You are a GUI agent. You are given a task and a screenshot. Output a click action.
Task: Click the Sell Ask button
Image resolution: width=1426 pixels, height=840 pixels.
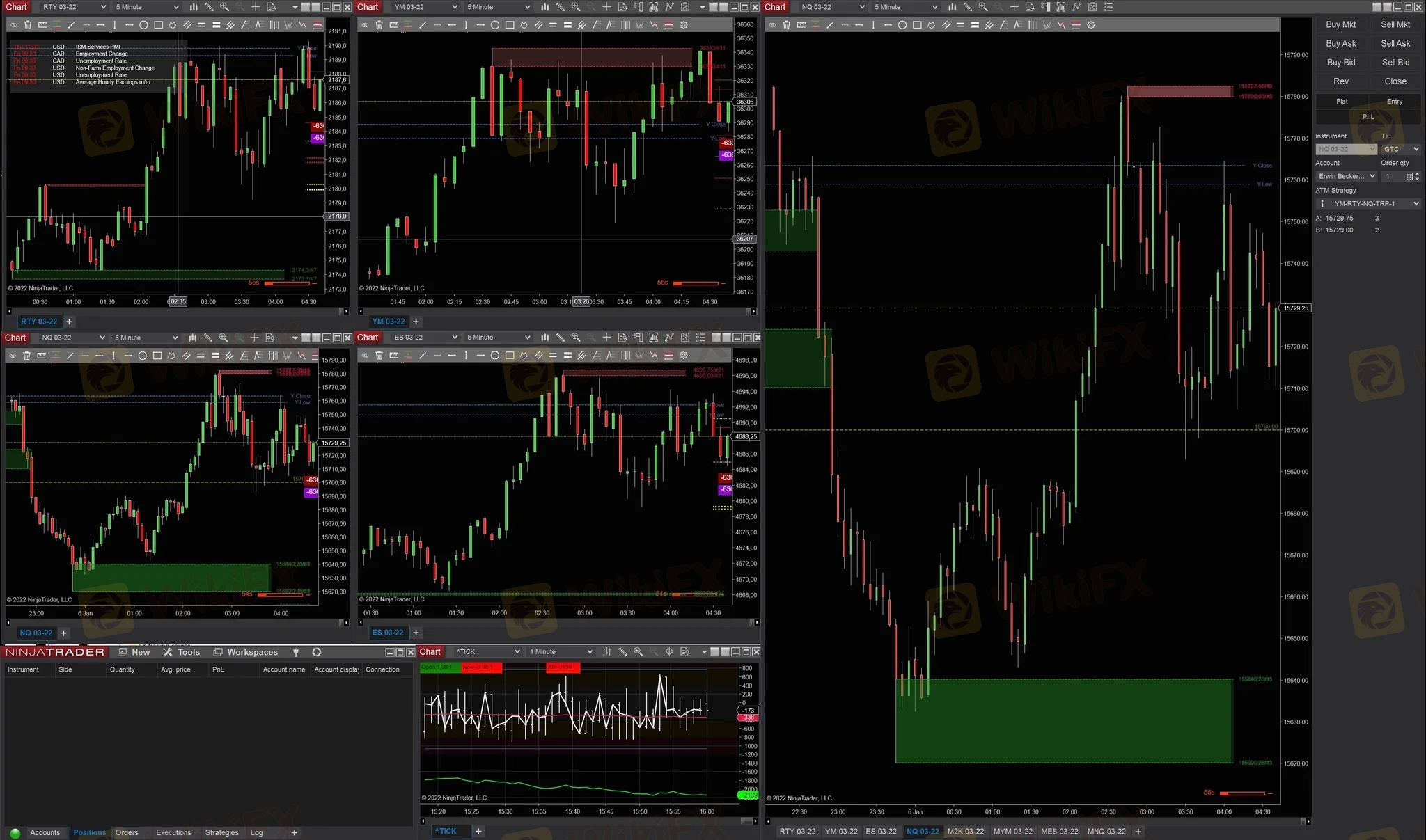pos(1395,43)
